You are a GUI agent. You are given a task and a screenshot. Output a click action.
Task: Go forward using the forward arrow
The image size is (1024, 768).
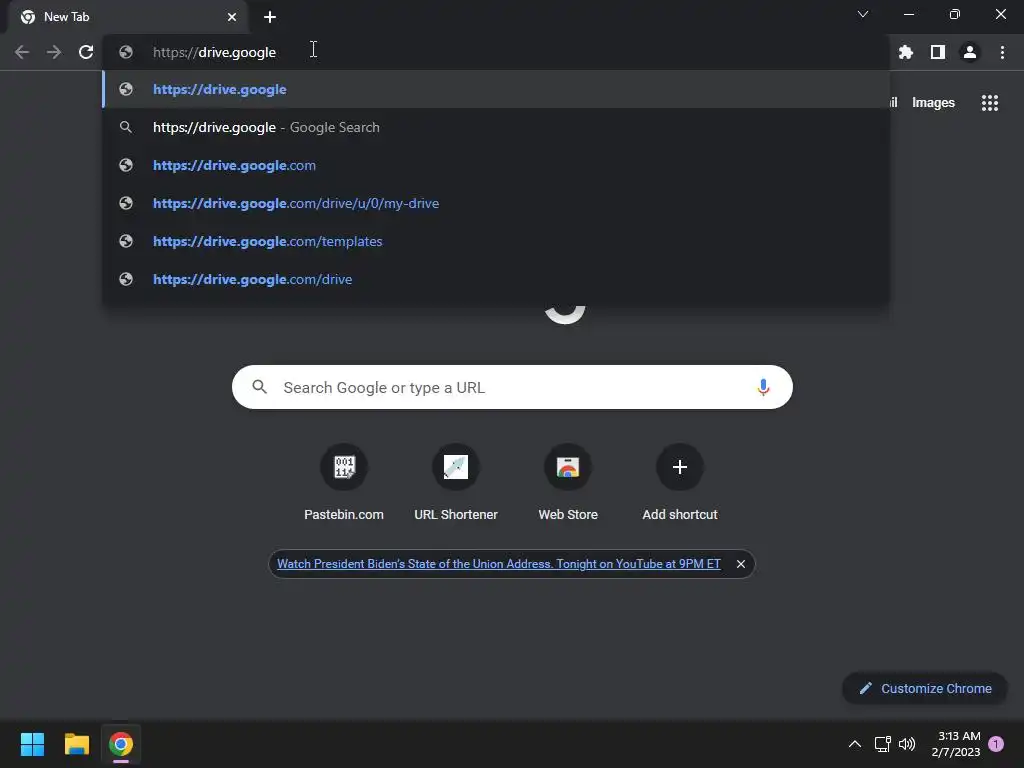(x=54, y=52)
